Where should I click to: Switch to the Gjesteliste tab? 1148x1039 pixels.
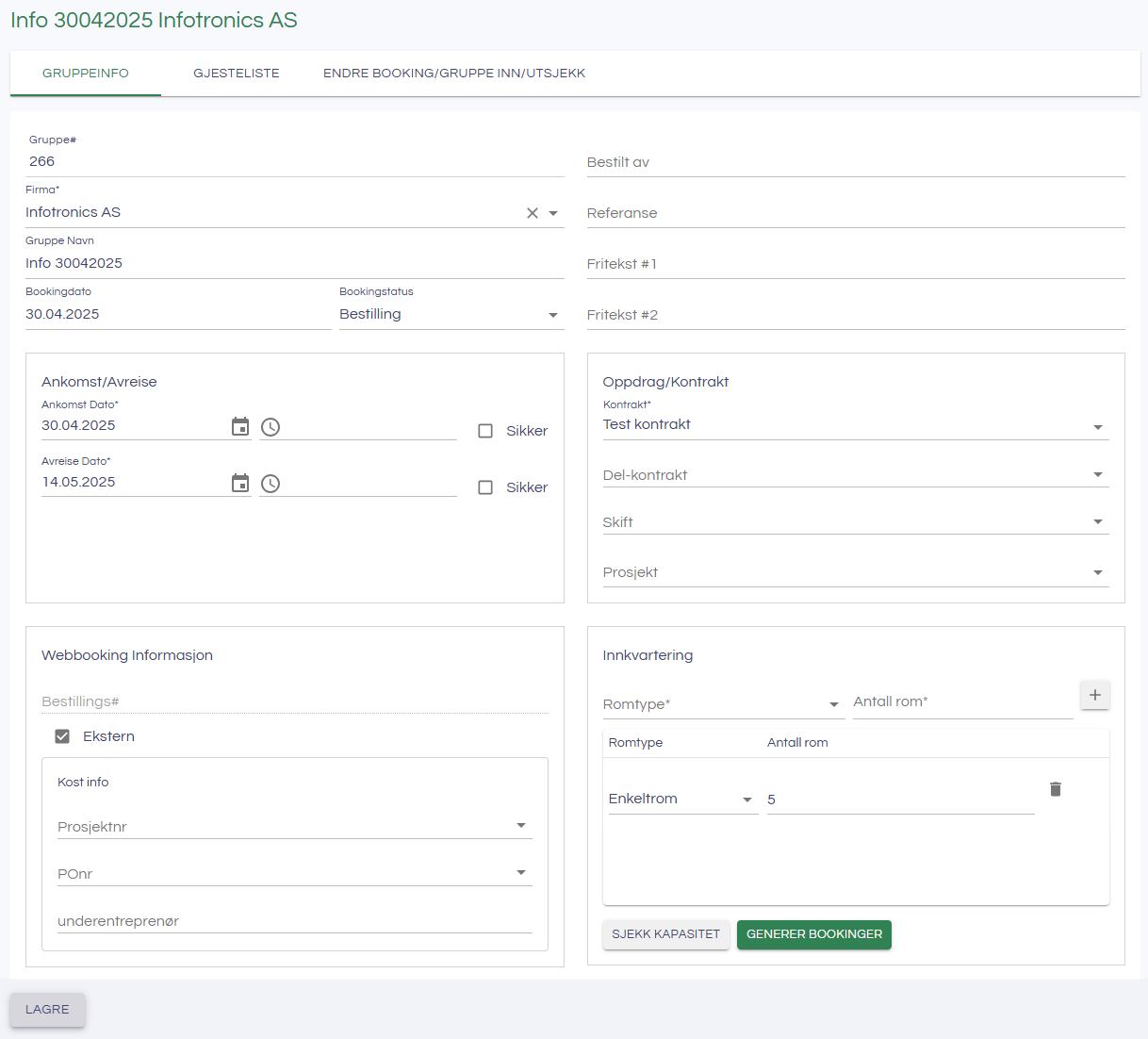[x=237, y=74]
